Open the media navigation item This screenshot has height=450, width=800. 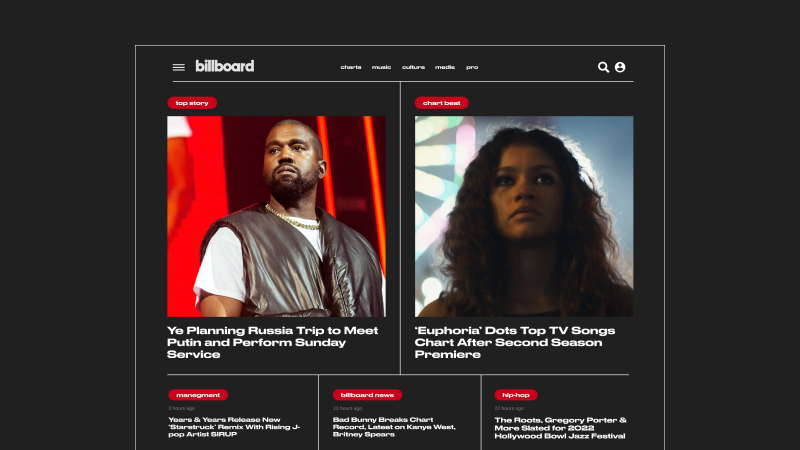445,67
